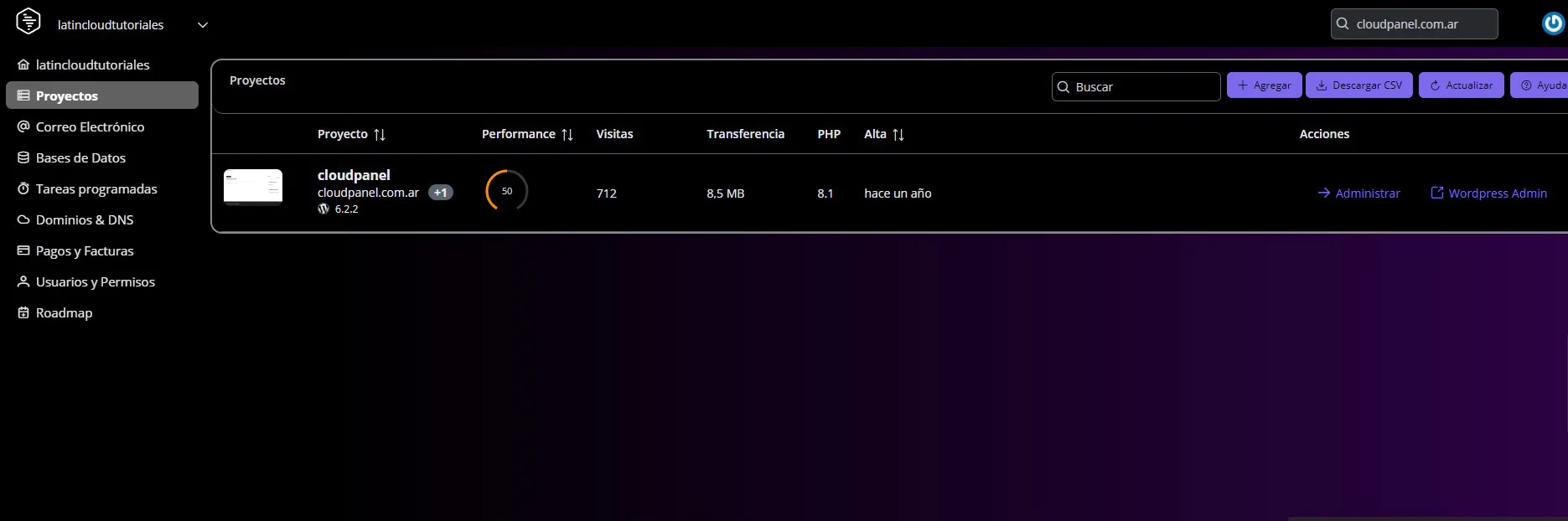The width and height of the screenshot is (1568, 521).
Task: Sort by Proyecto column arrows
Action: pos(380,134)
